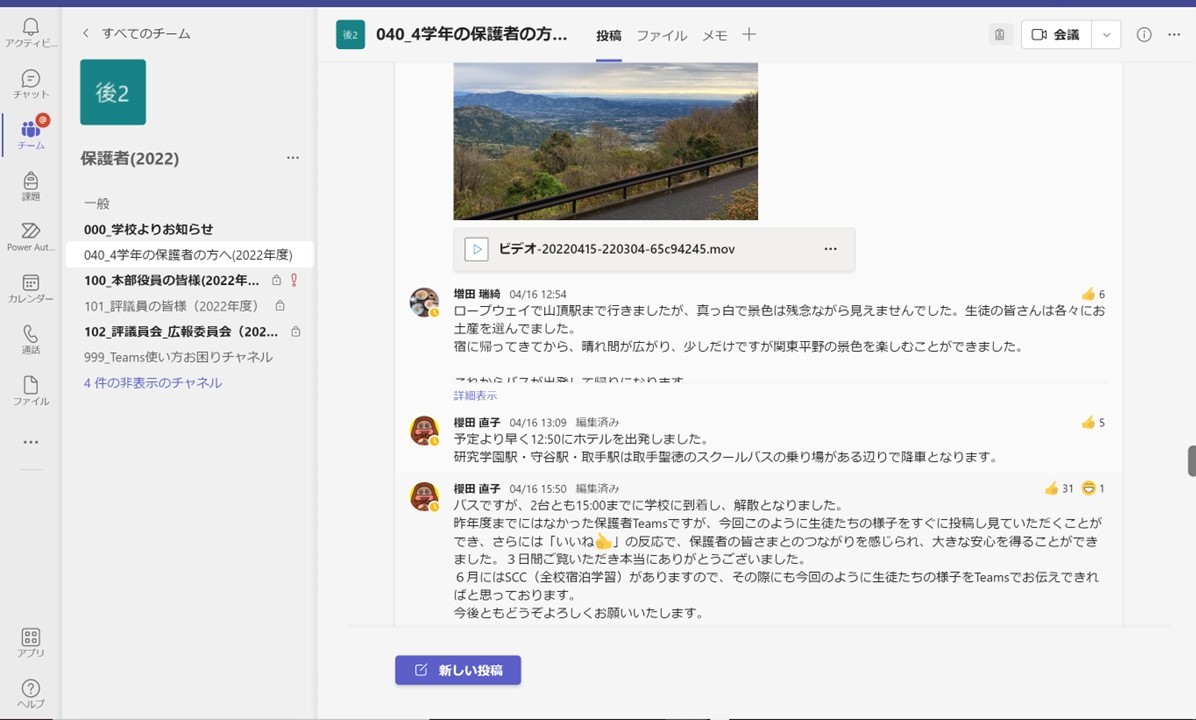Open the Calendar (カレンダー)
The width and height of the screenshot is (1196, 720).
tap(31, 288)
